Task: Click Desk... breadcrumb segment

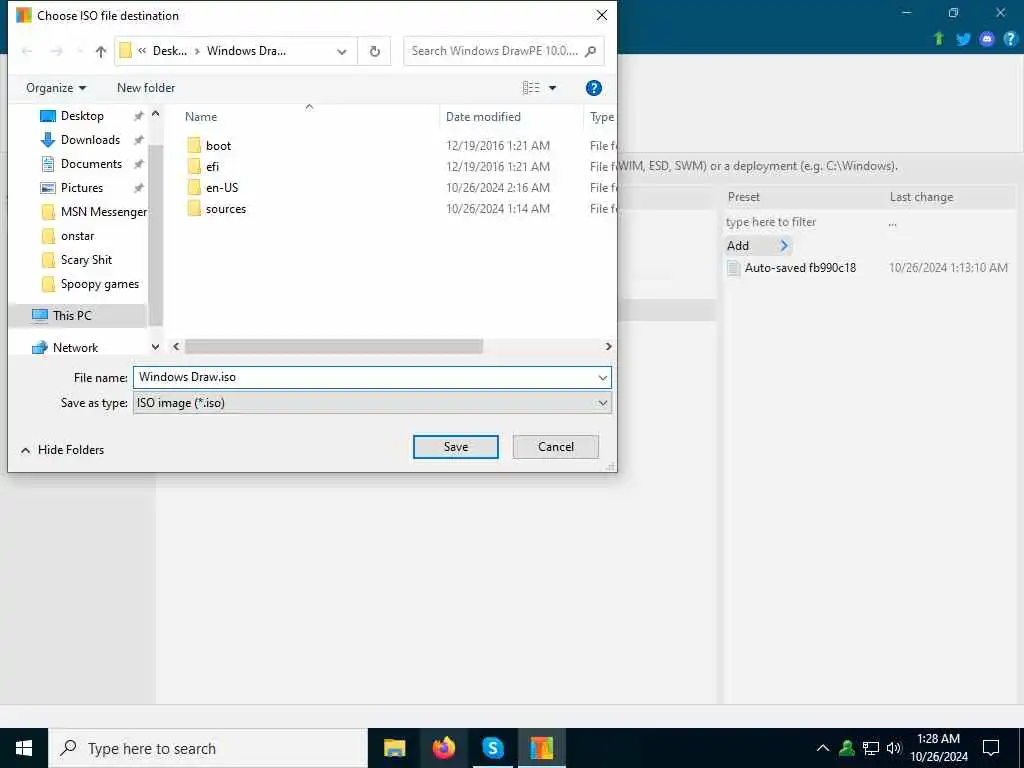Action: [170, 51]
